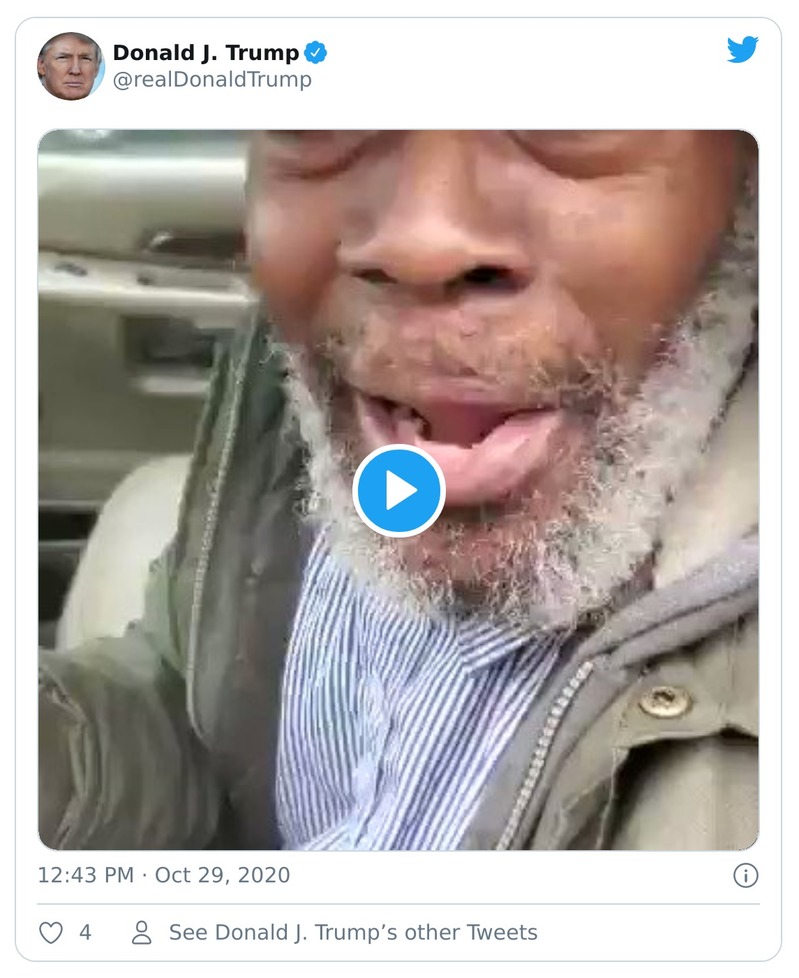Click the Donald J. Trump display name
Image resolution: width=799 pixels, height=978 pixels.
[205, 53]
